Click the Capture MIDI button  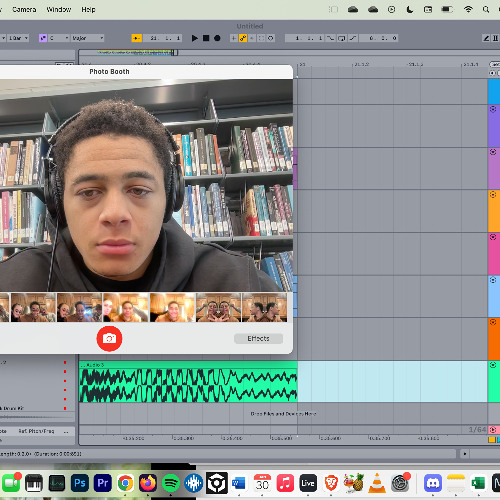click(261, 38)
